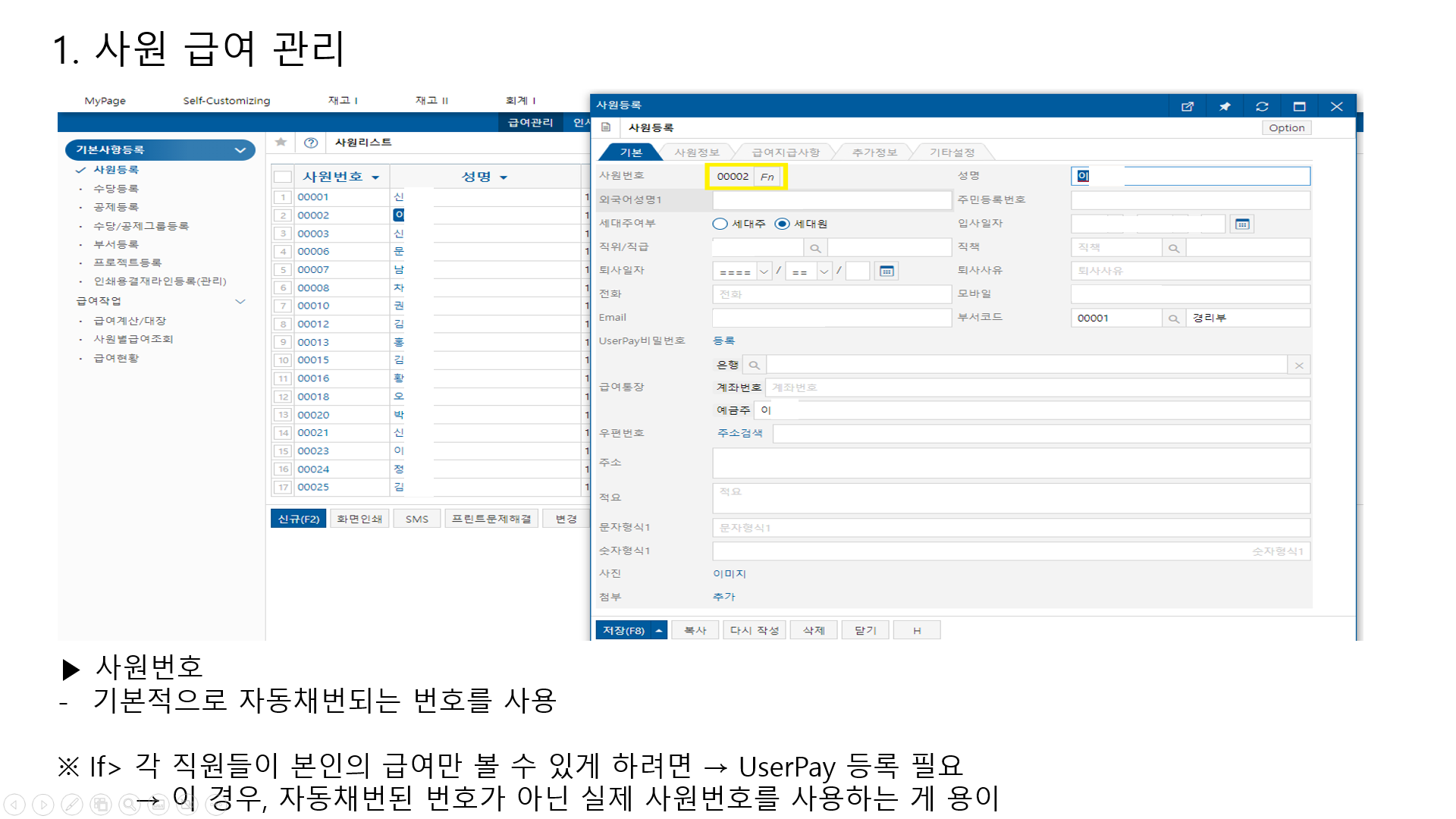Click the pin icon in 사원등록 titlebar
Screen dimensions: 1456x819
[1225, 106]
